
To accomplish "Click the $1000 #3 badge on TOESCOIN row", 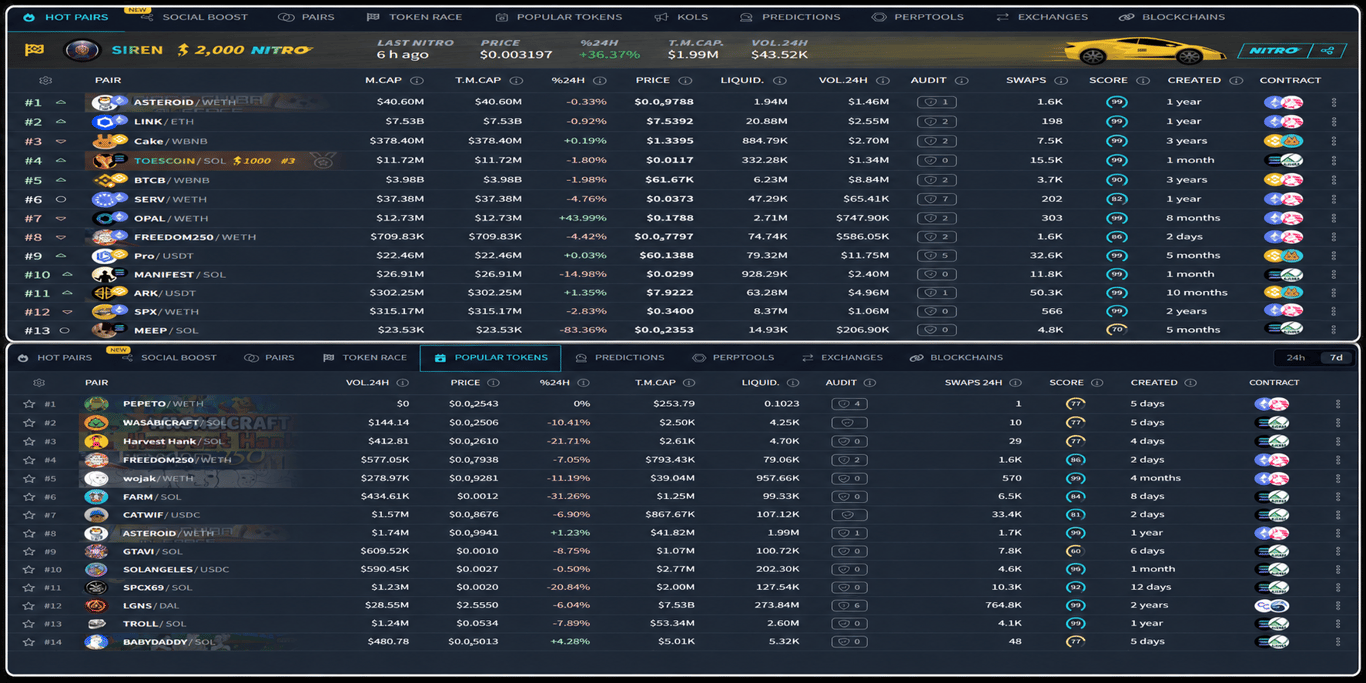I will click(x=264, y=160).
